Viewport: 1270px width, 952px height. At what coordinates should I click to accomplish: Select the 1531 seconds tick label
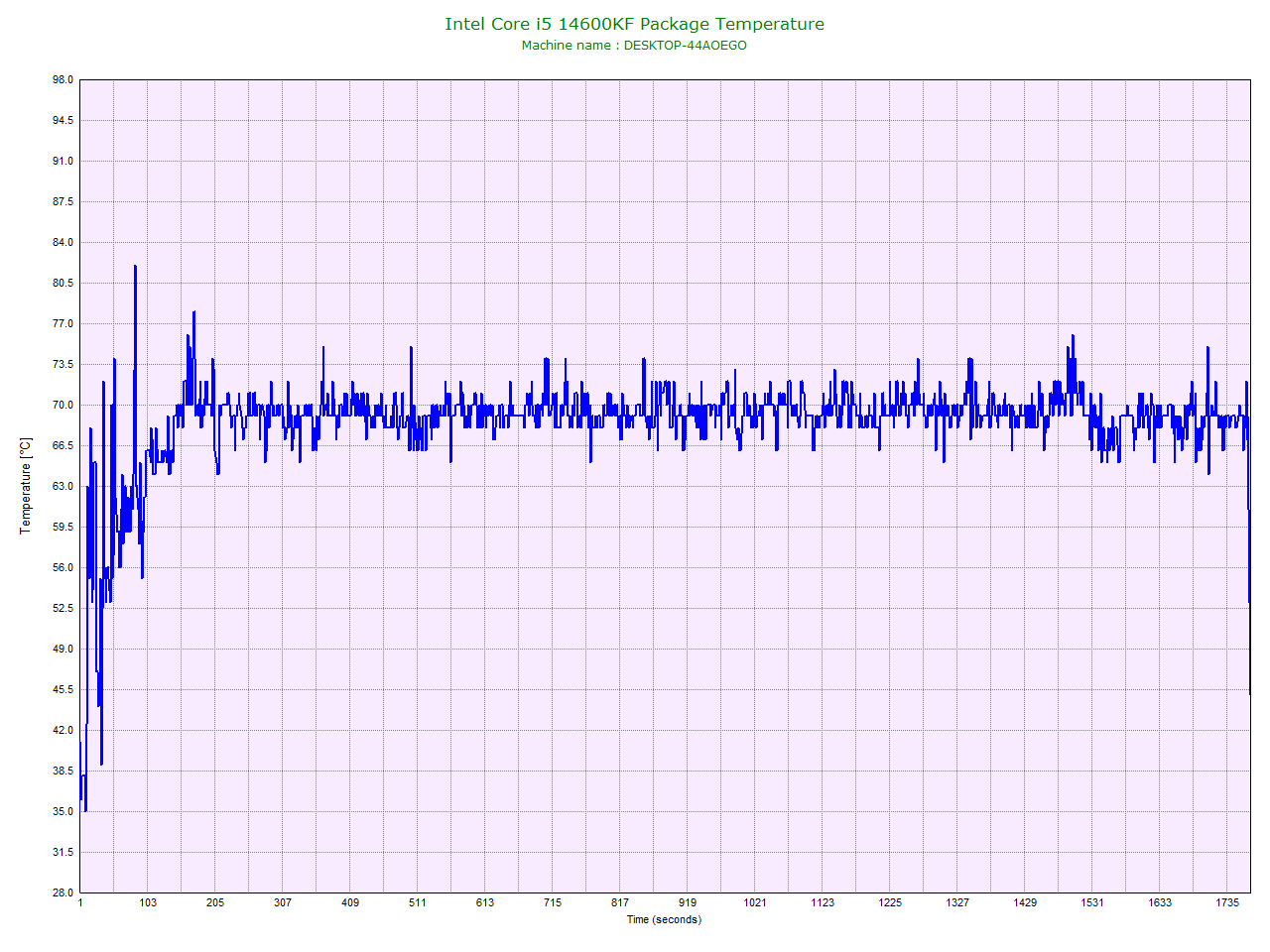click(1092, 902)
